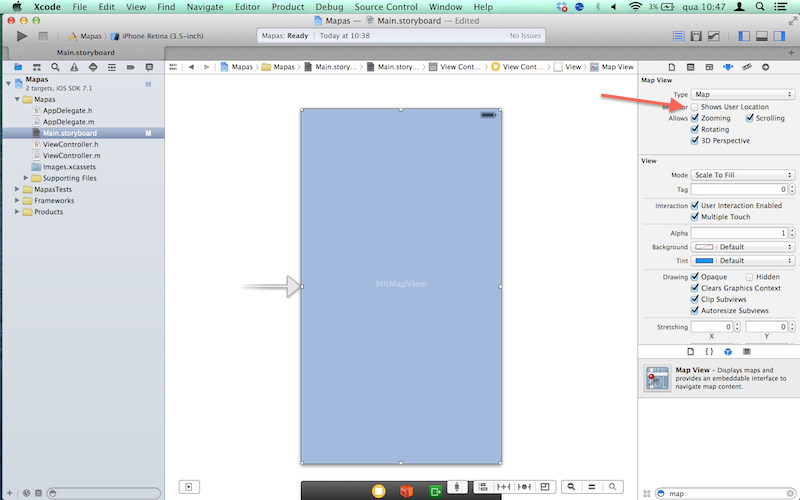Expand Products group

pos(17,212)
